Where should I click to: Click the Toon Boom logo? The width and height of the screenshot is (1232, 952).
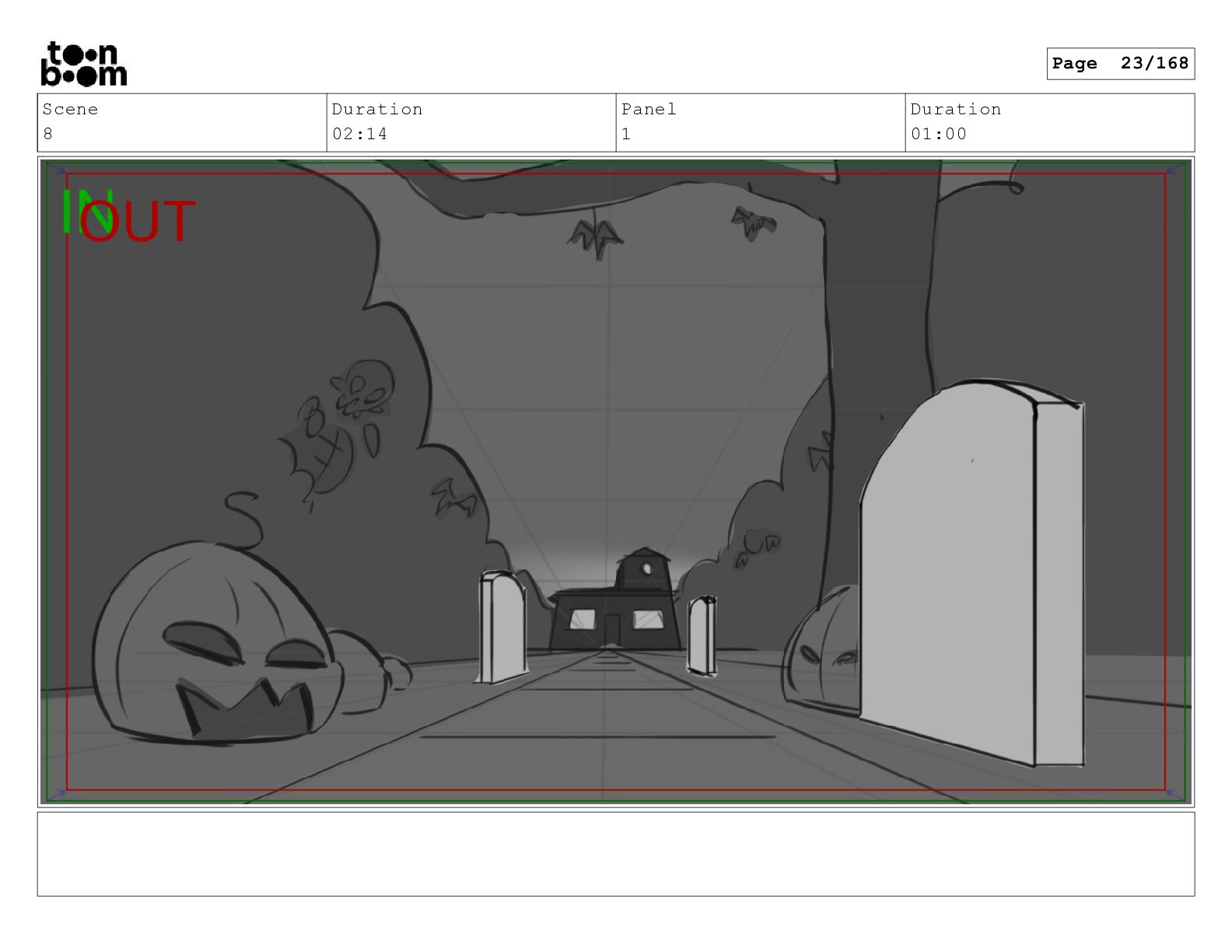pyautogui.click(x=83, y=64)
